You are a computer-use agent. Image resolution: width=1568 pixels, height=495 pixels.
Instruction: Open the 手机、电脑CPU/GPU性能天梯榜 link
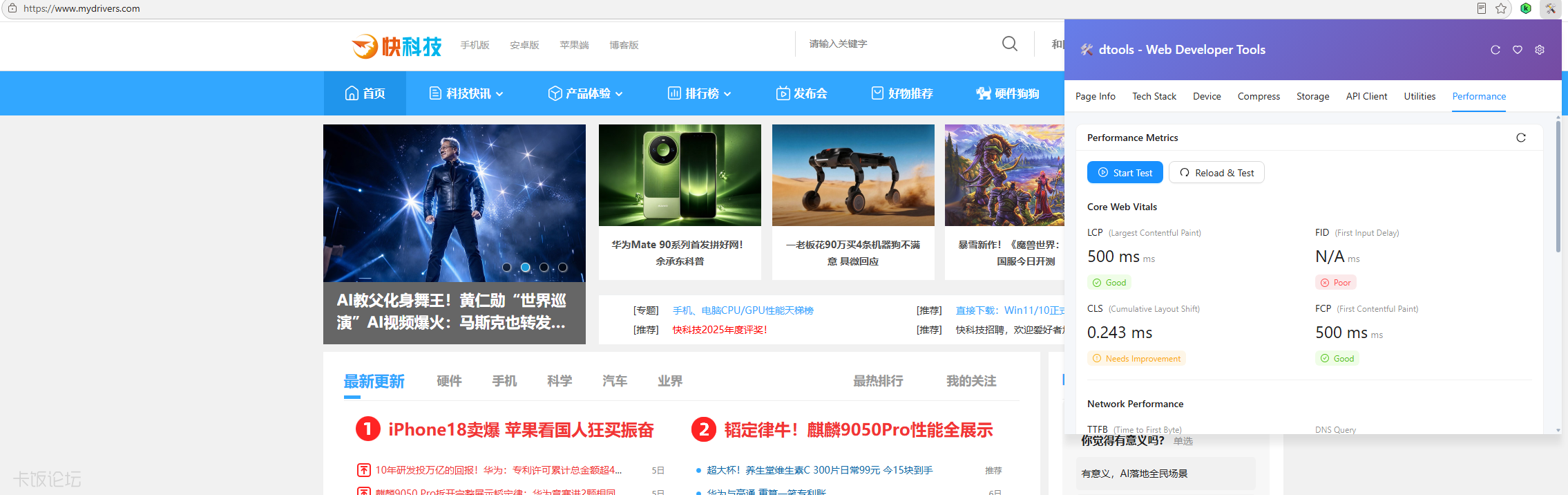(x=743, y=310)
